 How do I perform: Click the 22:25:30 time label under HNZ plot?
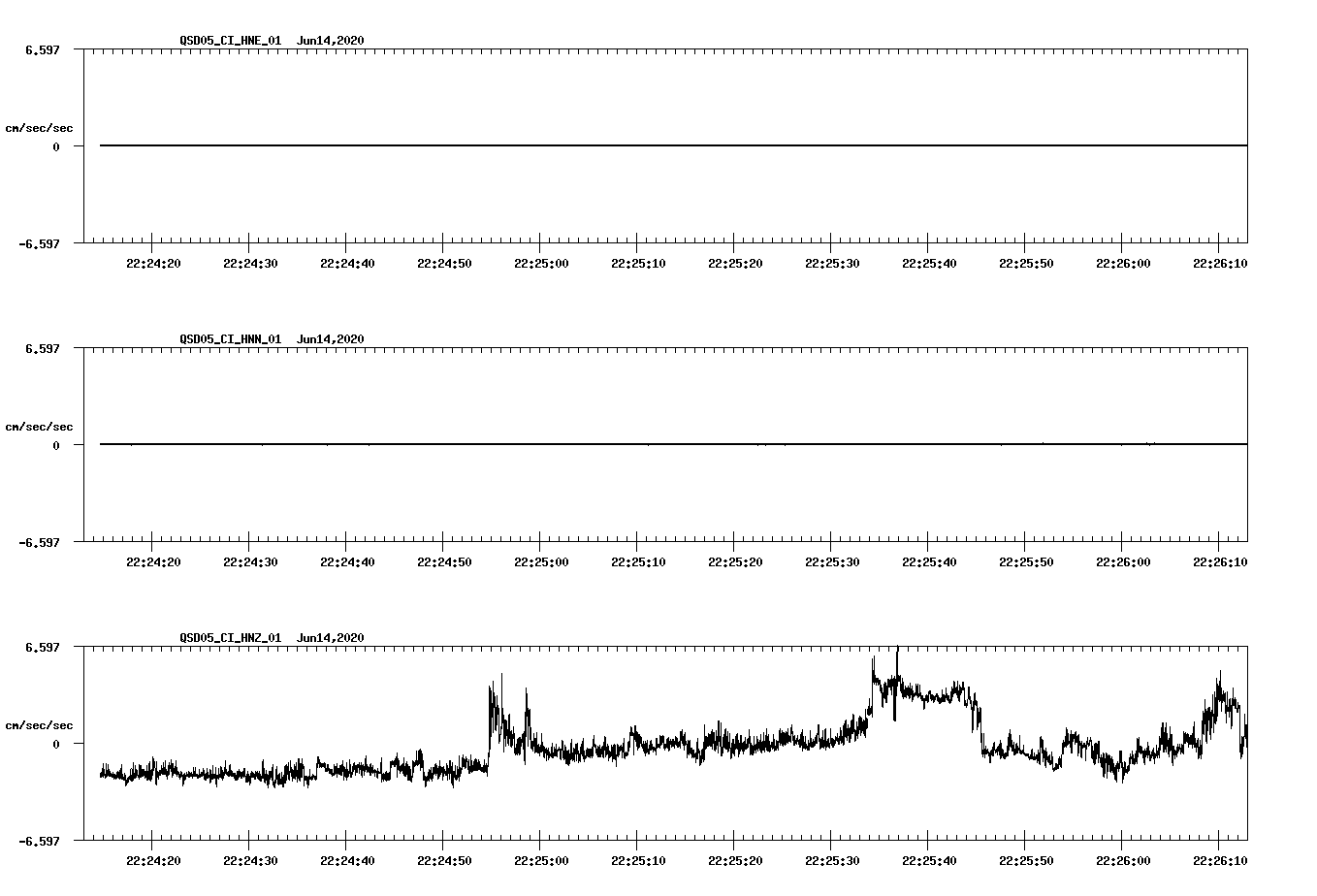(x=832, y=860)
